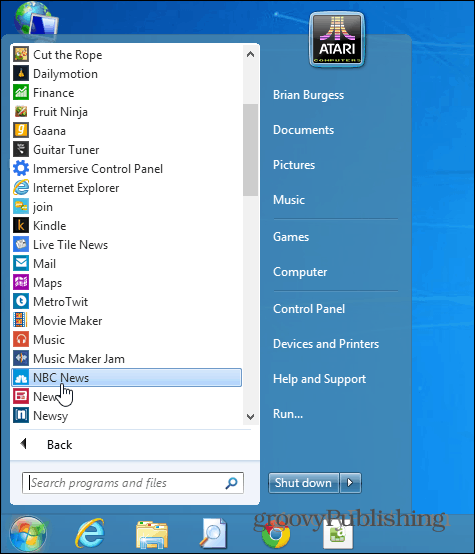Click the programs list up arrow
The width and height of the screenshot is (475, 554).
251,54
